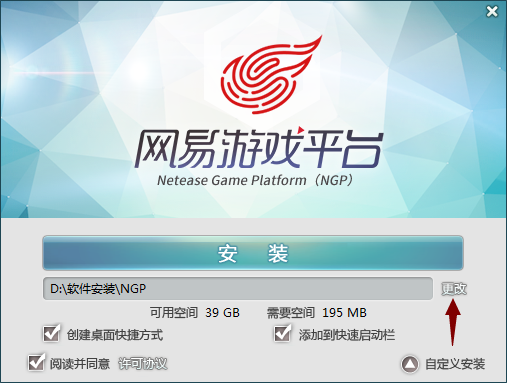Click the 创建桌面快捷方式 label text
507x383 pixels.
[115, 335]
